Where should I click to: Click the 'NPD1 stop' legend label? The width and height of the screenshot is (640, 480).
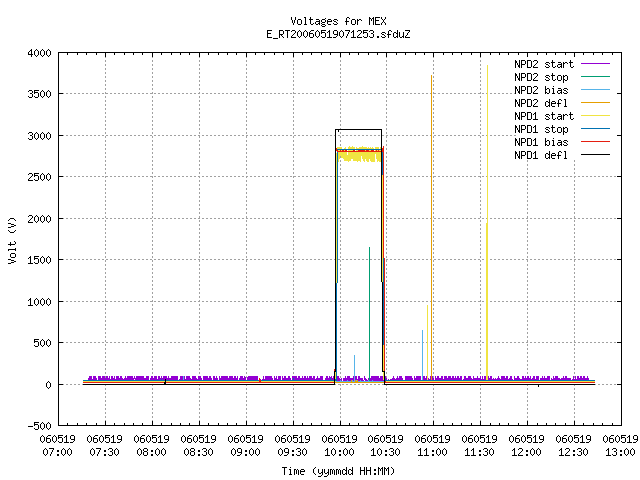pos(541,129)
